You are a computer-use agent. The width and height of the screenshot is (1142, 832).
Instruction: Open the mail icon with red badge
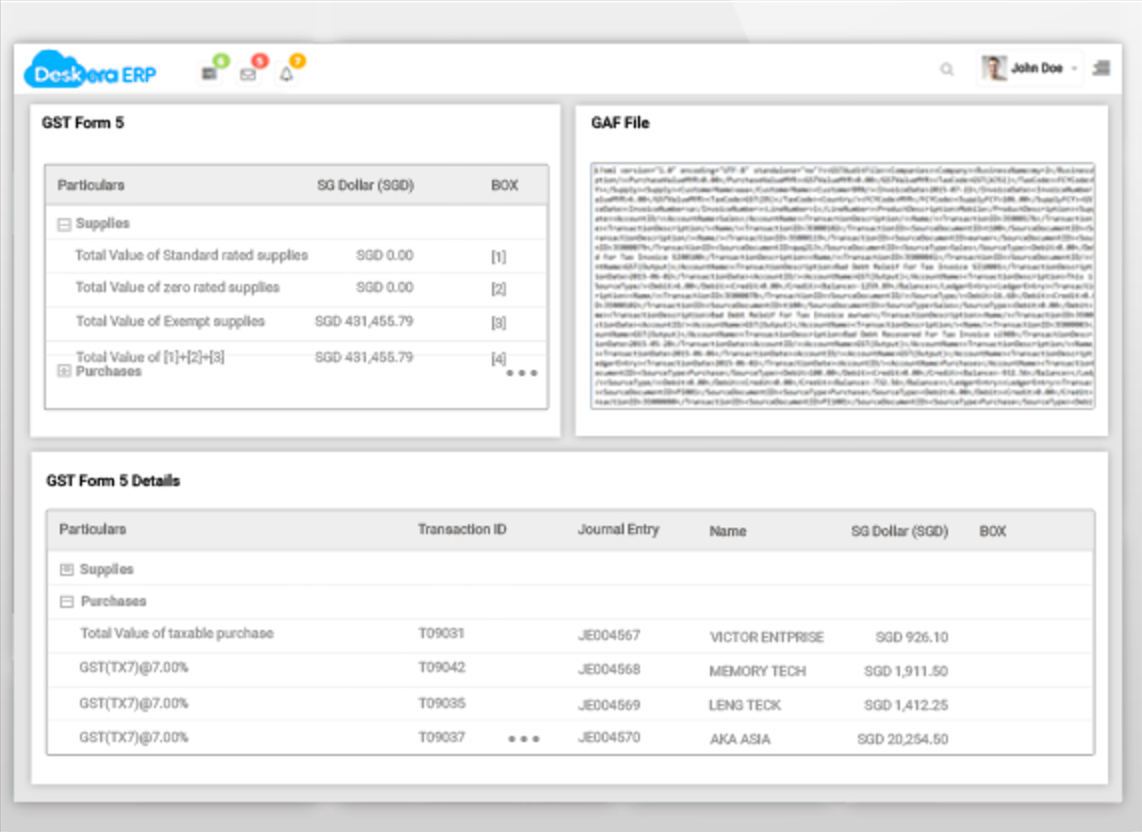point(248,74)
